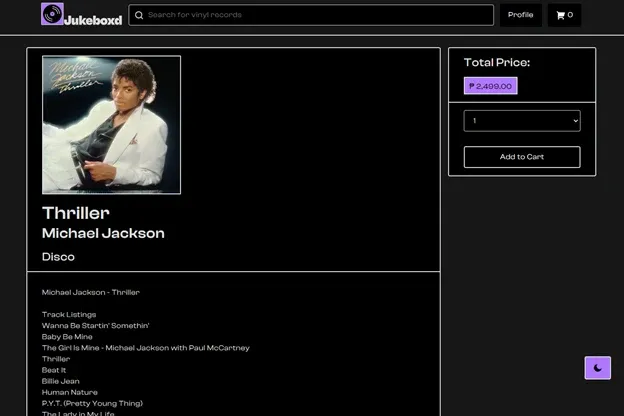This screenshot has height=416, width=624.
Task: Click track Baby Be Mine
Action: click(67, 337)
